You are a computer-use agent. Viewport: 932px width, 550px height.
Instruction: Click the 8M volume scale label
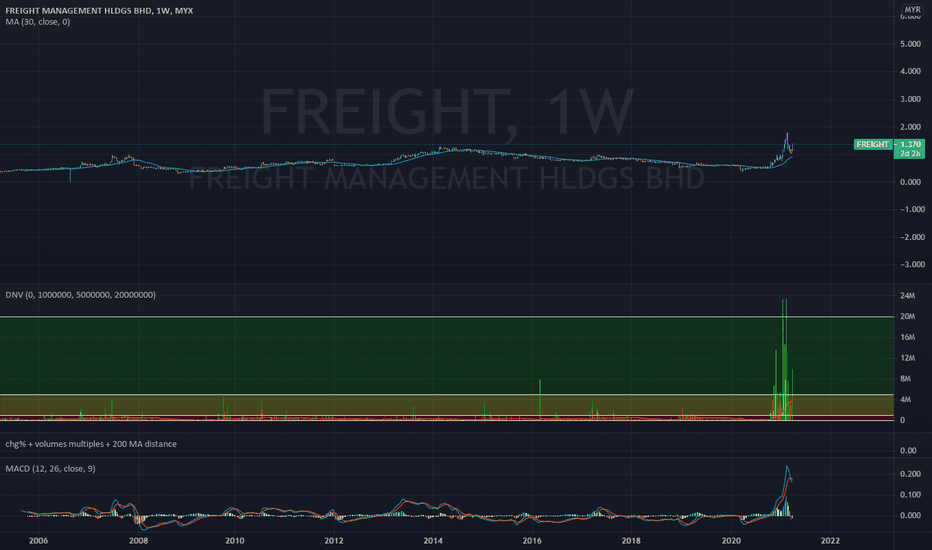click(x=905, y=379)
